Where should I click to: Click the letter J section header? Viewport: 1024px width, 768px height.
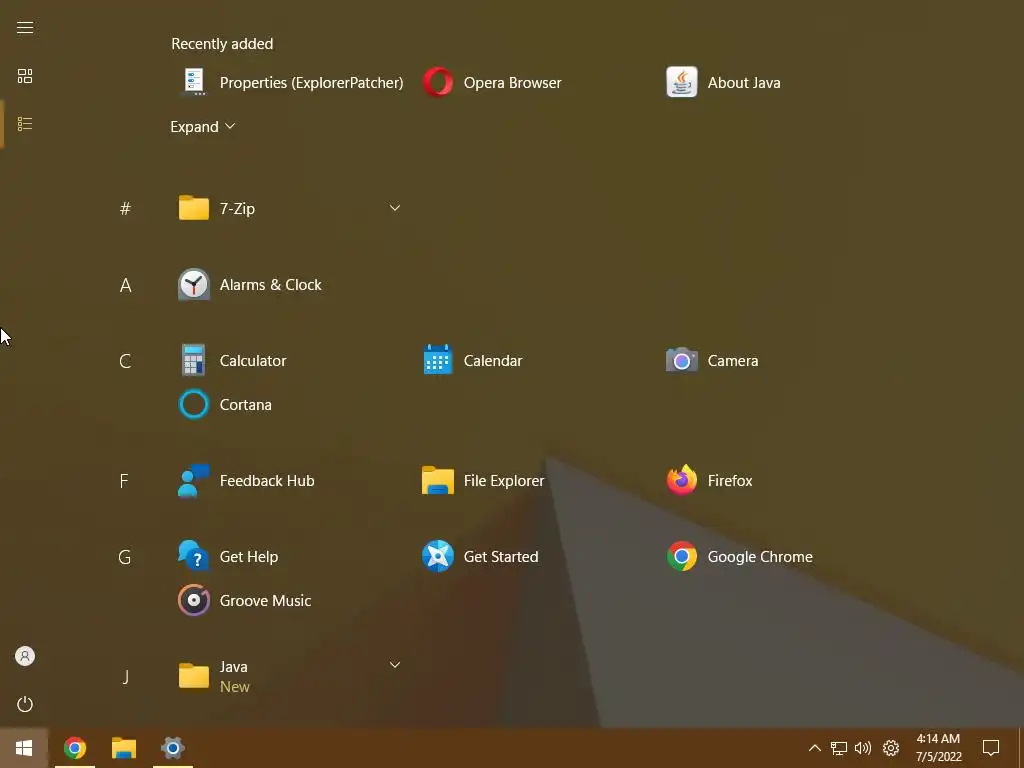tap(125, 677)
